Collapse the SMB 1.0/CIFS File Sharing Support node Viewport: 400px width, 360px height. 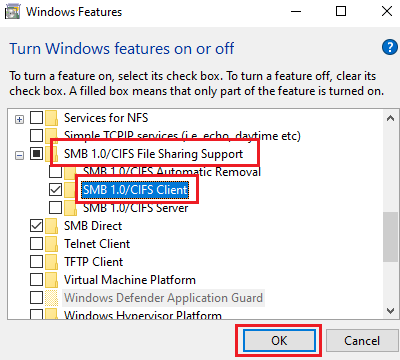20,155
